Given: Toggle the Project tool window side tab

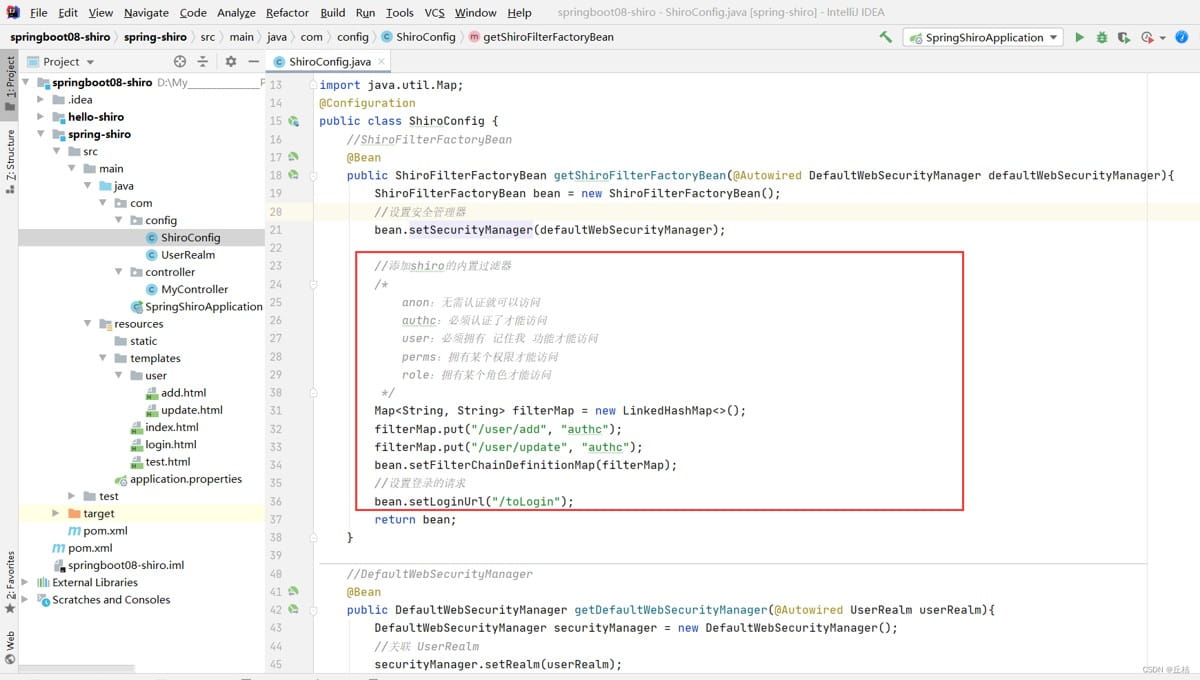Looking at the screenshot, I should point(10,83).
